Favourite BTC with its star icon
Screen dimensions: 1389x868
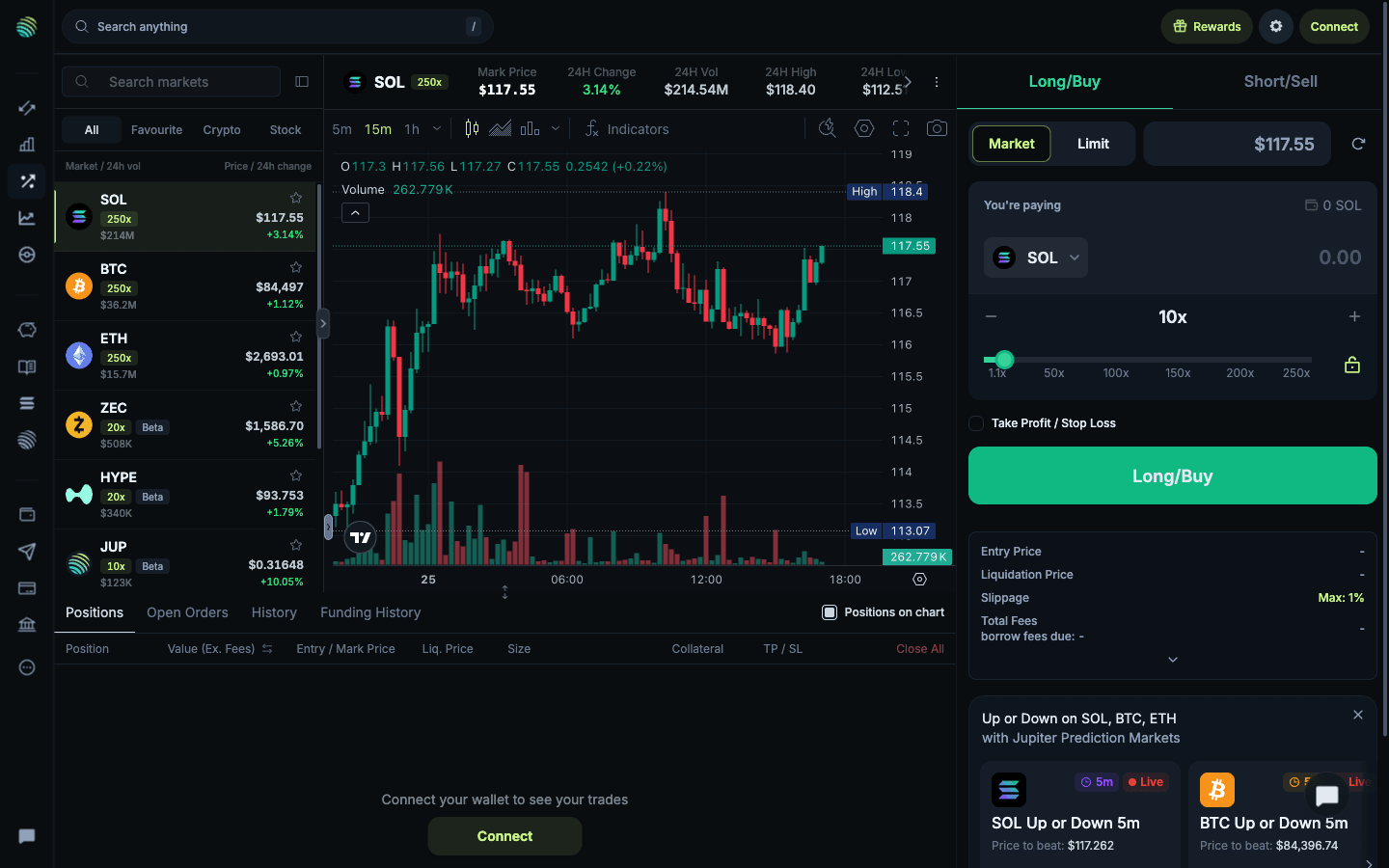tap(296, 267)
